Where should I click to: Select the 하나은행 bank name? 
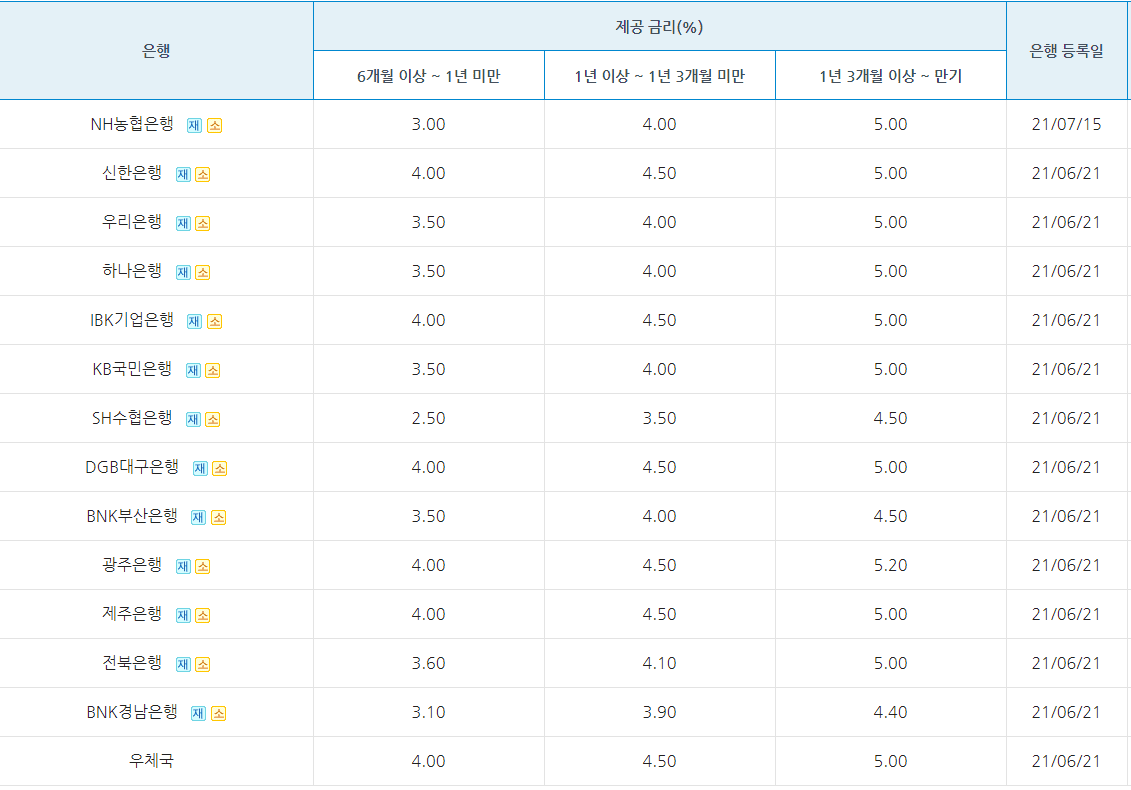click(132, 271)
